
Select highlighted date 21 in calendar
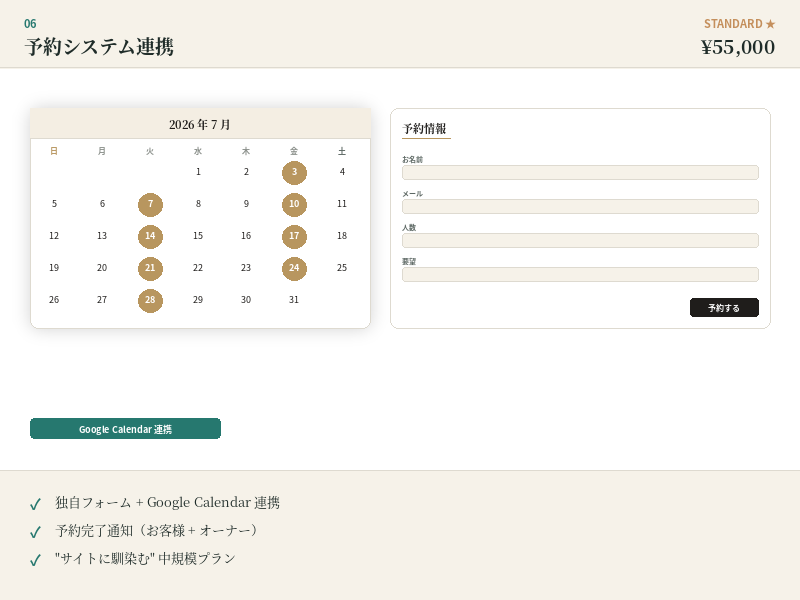click(x=151, y=268)
